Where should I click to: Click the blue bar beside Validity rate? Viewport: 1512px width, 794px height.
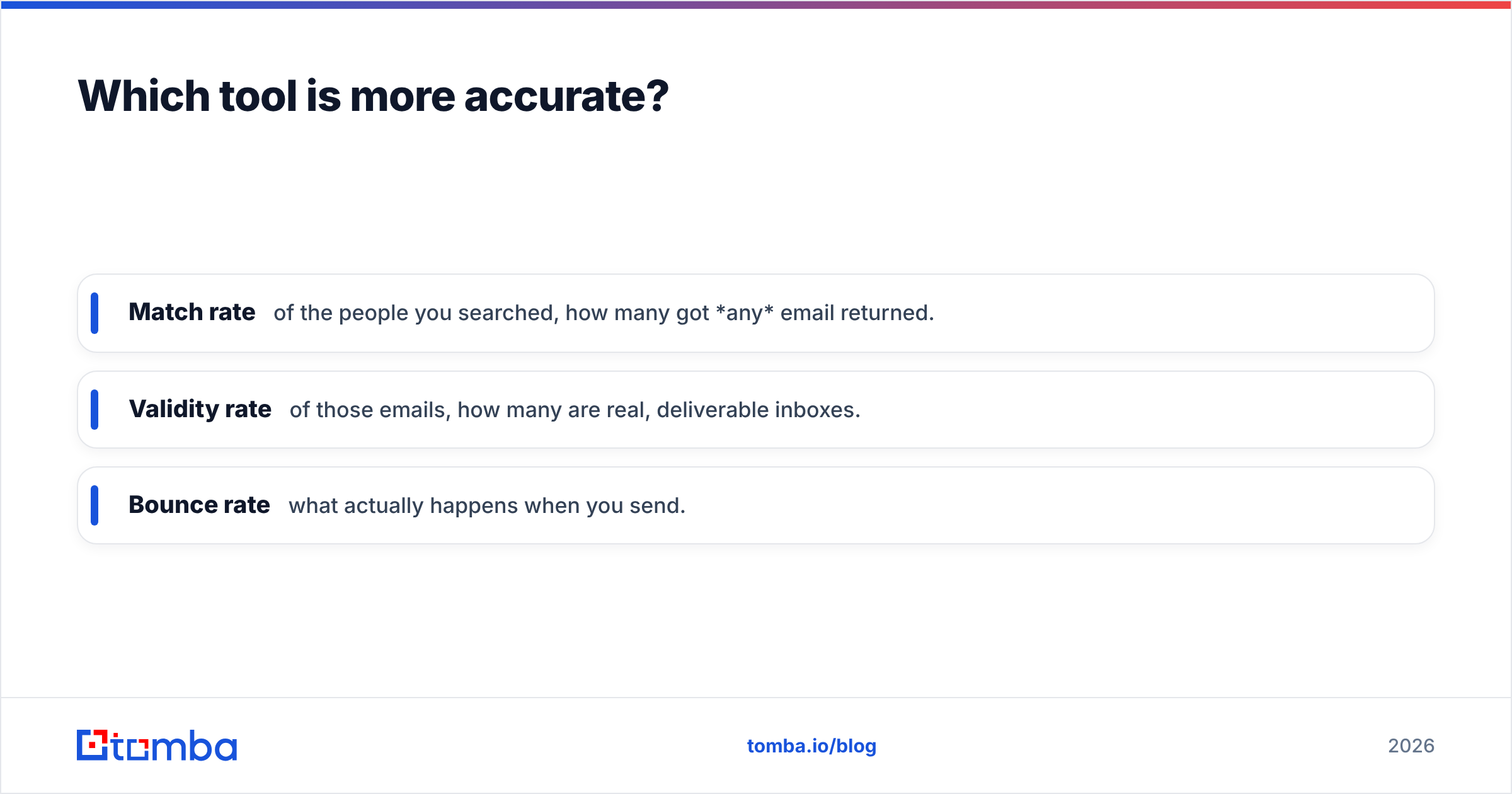(94, 410)
